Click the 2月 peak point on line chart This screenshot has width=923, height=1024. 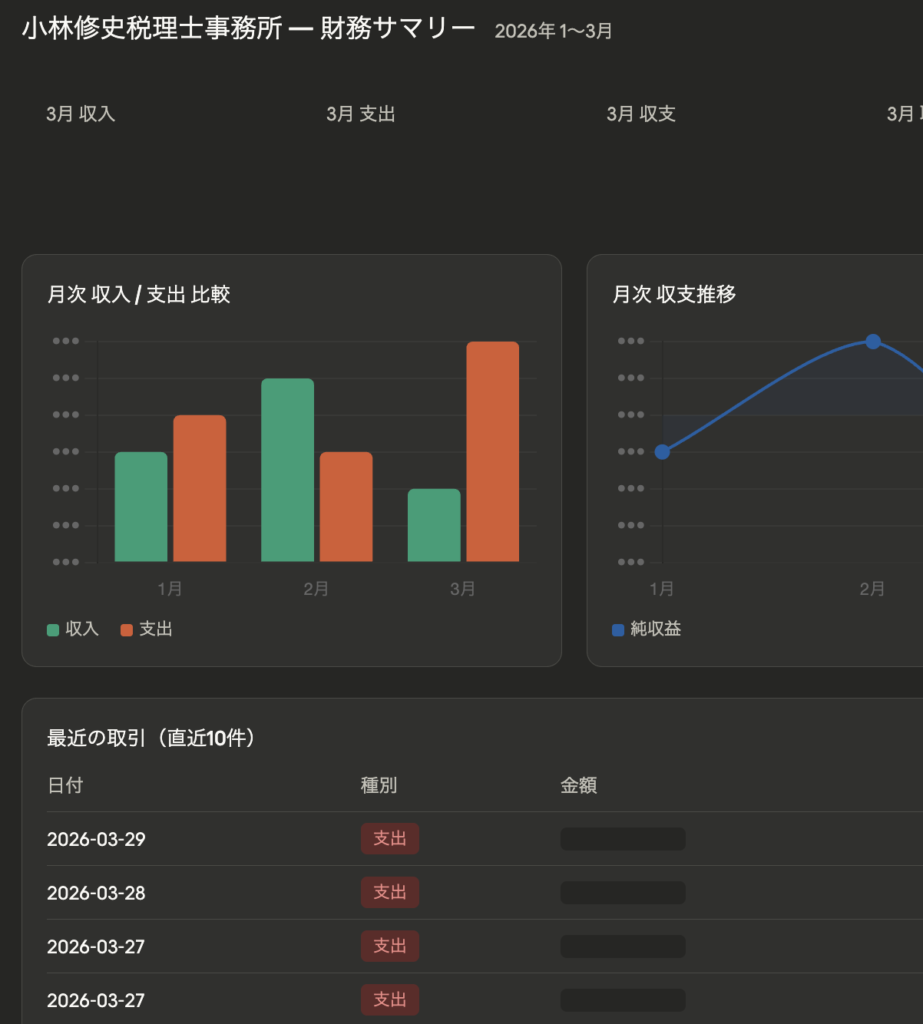coord(872,342)
